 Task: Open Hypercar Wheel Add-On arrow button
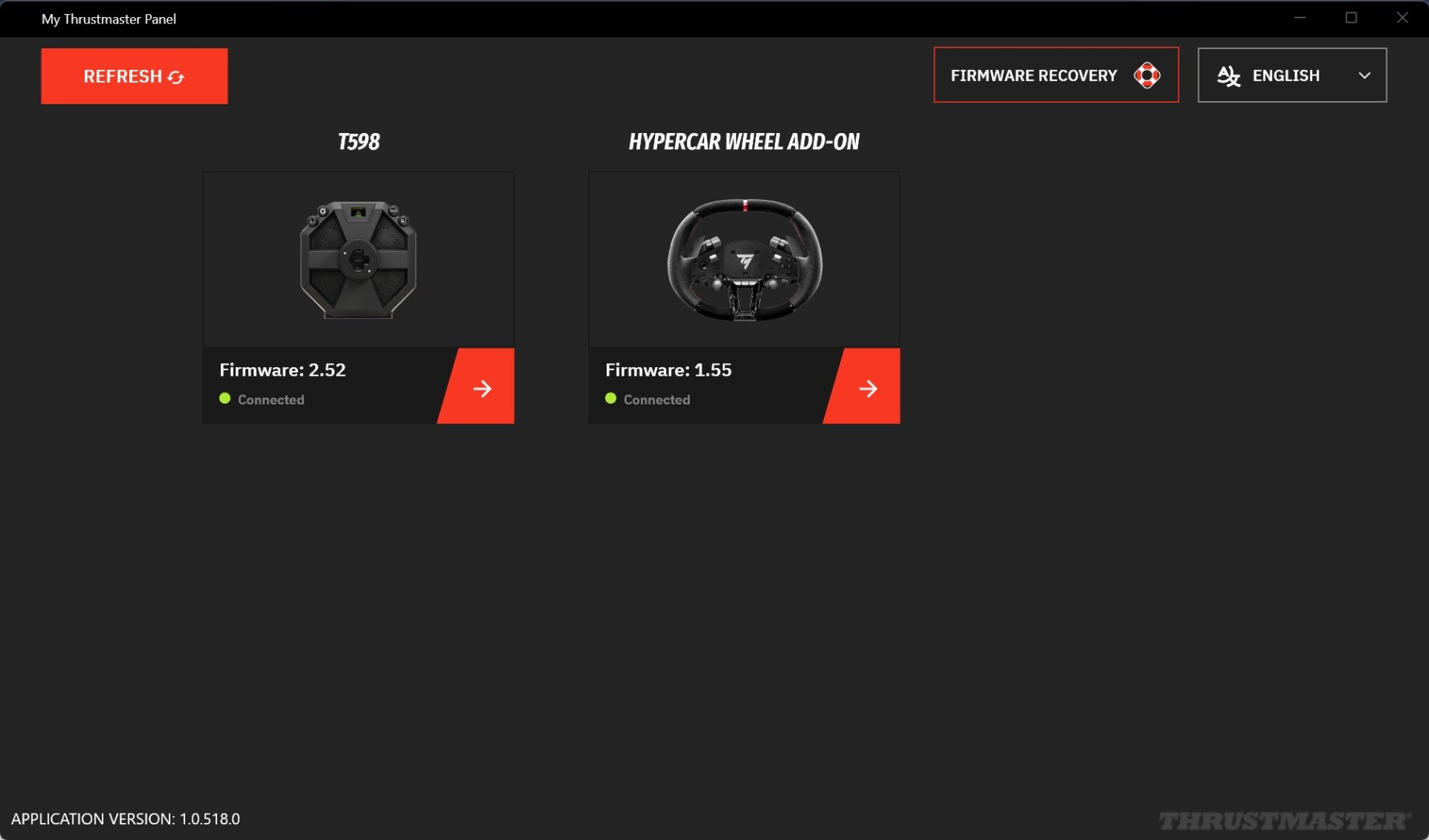pyautogui.click(x=867, y=388)
